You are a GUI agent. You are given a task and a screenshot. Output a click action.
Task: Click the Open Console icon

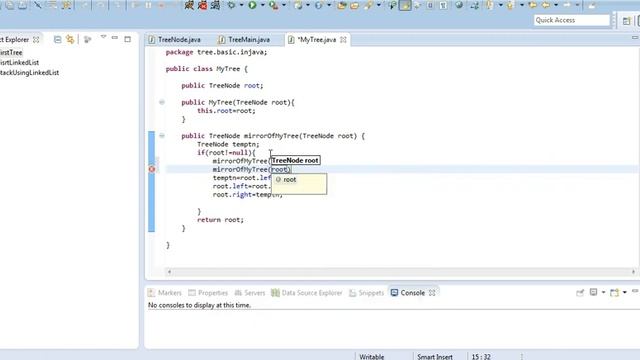point(614,292)
